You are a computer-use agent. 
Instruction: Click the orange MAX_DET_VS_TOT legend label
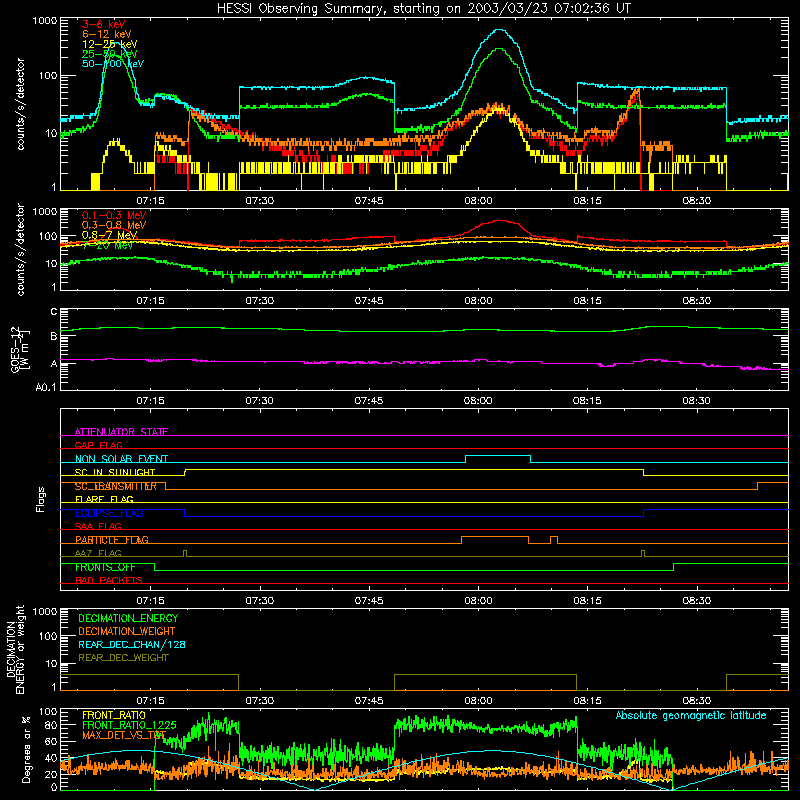click(x=124, y=735)
